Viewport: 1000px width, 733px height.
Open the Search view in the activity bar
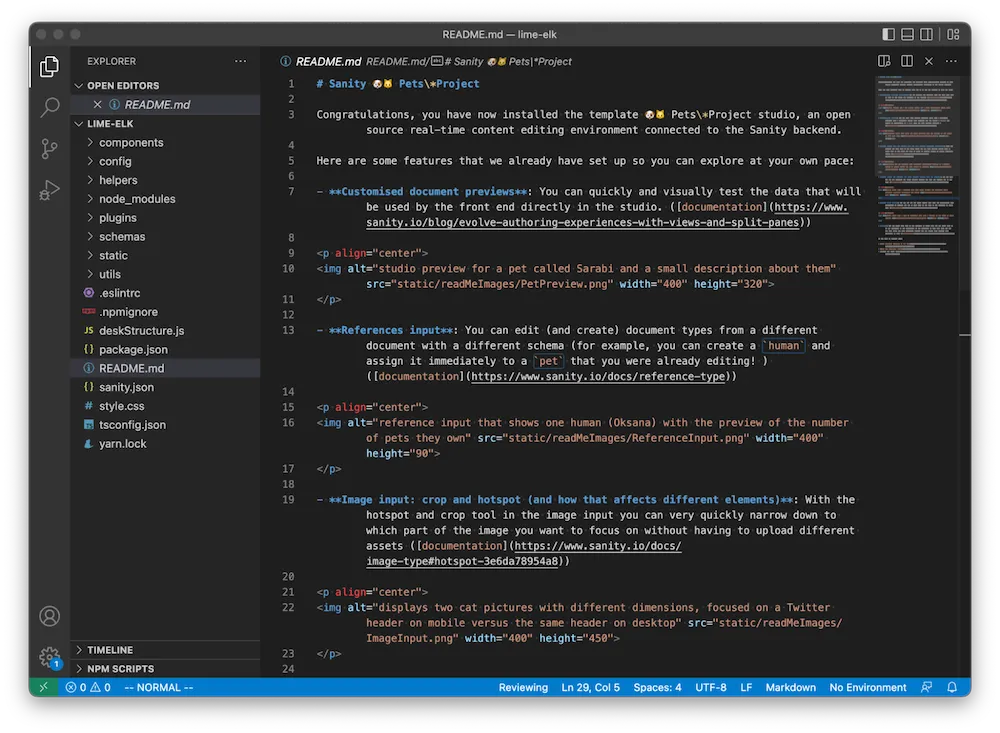pyautogui.click(x=49, y=108)
